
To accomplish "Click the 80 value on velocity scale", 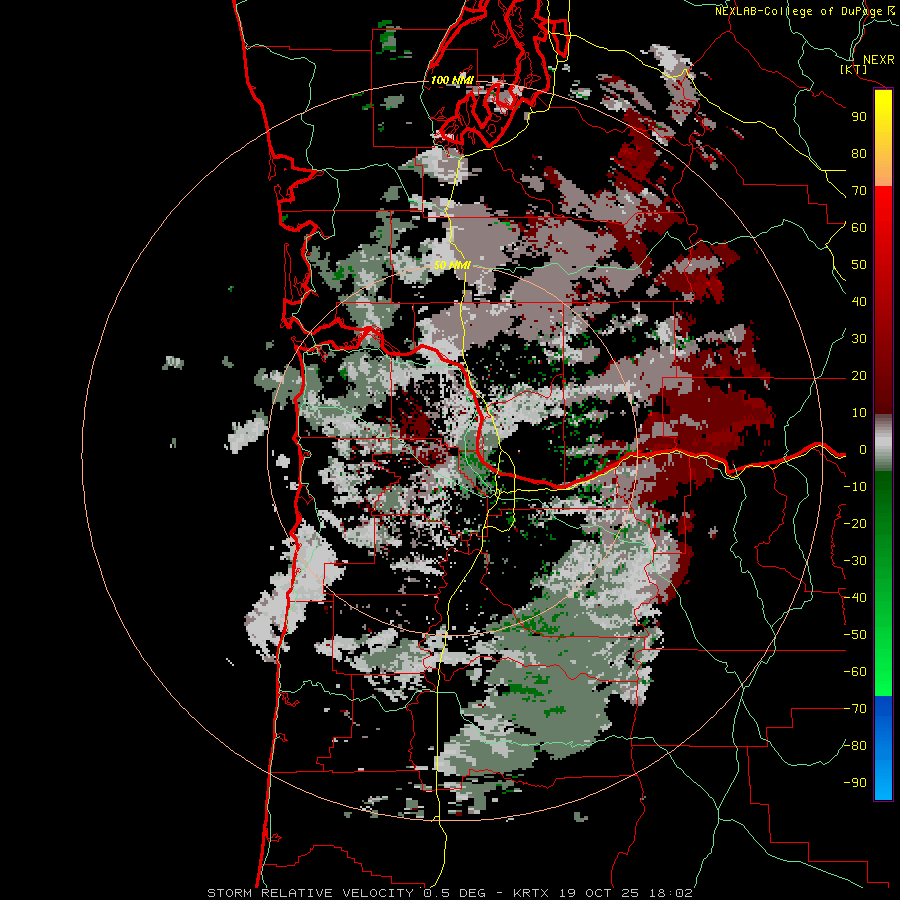I will [x=859, y=153].
